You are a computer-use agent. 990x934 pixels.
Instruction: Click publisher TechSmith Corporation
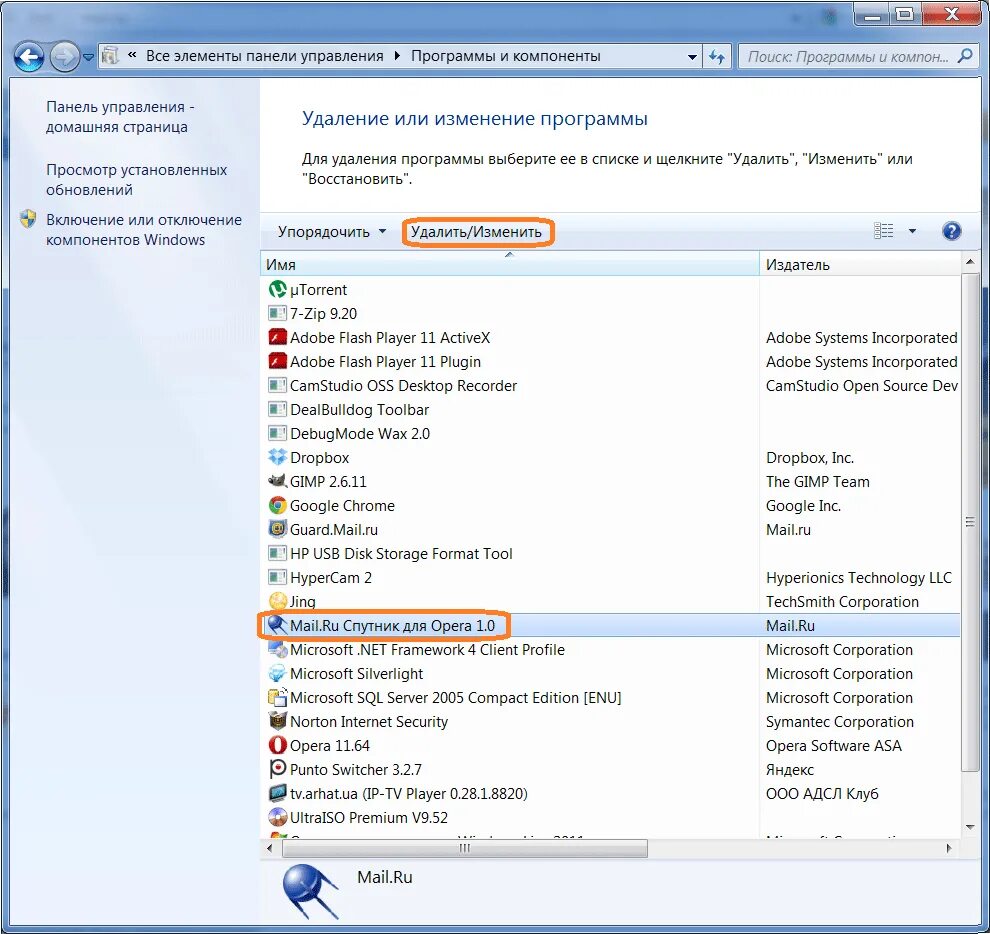842,601
